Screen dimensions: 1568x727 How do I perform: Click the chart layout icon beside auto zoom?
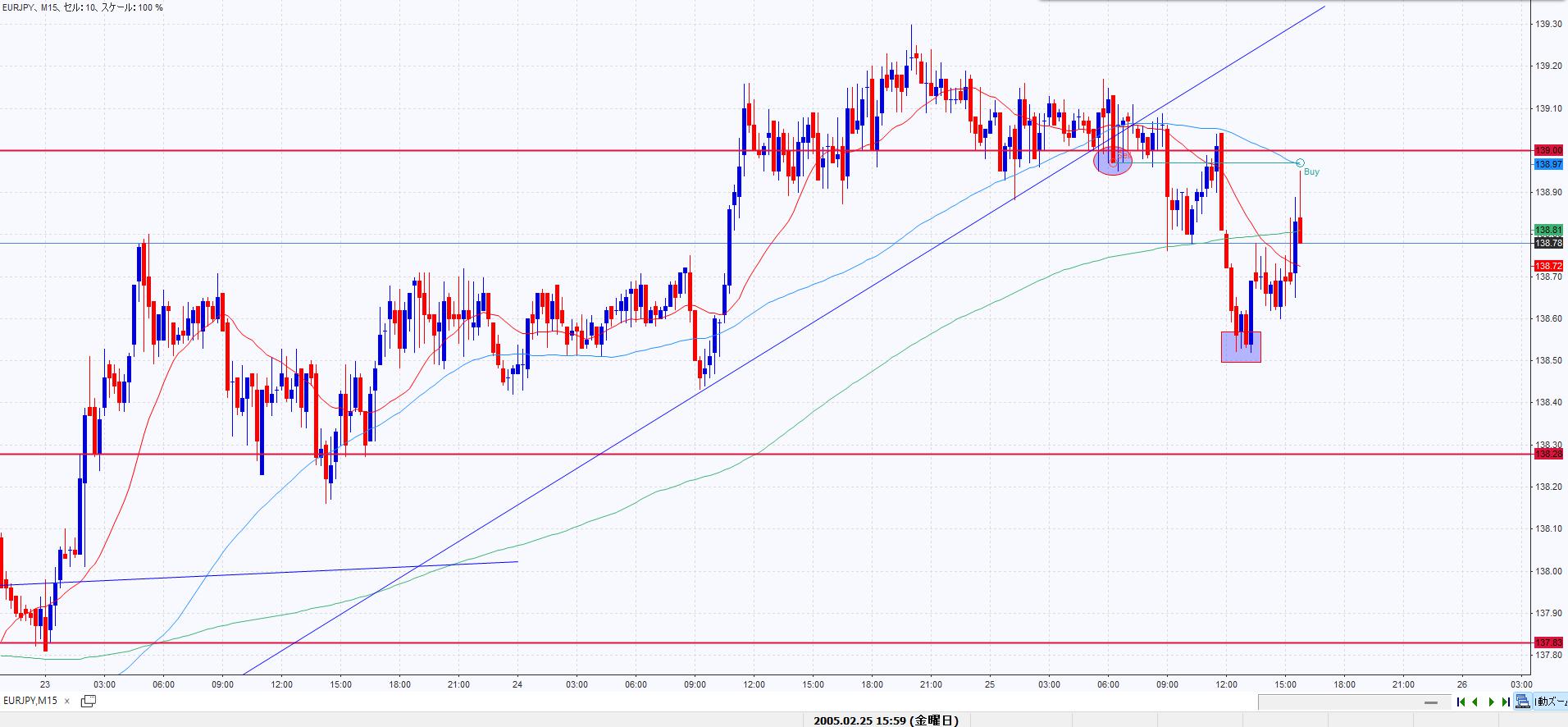click(1523, 702)
